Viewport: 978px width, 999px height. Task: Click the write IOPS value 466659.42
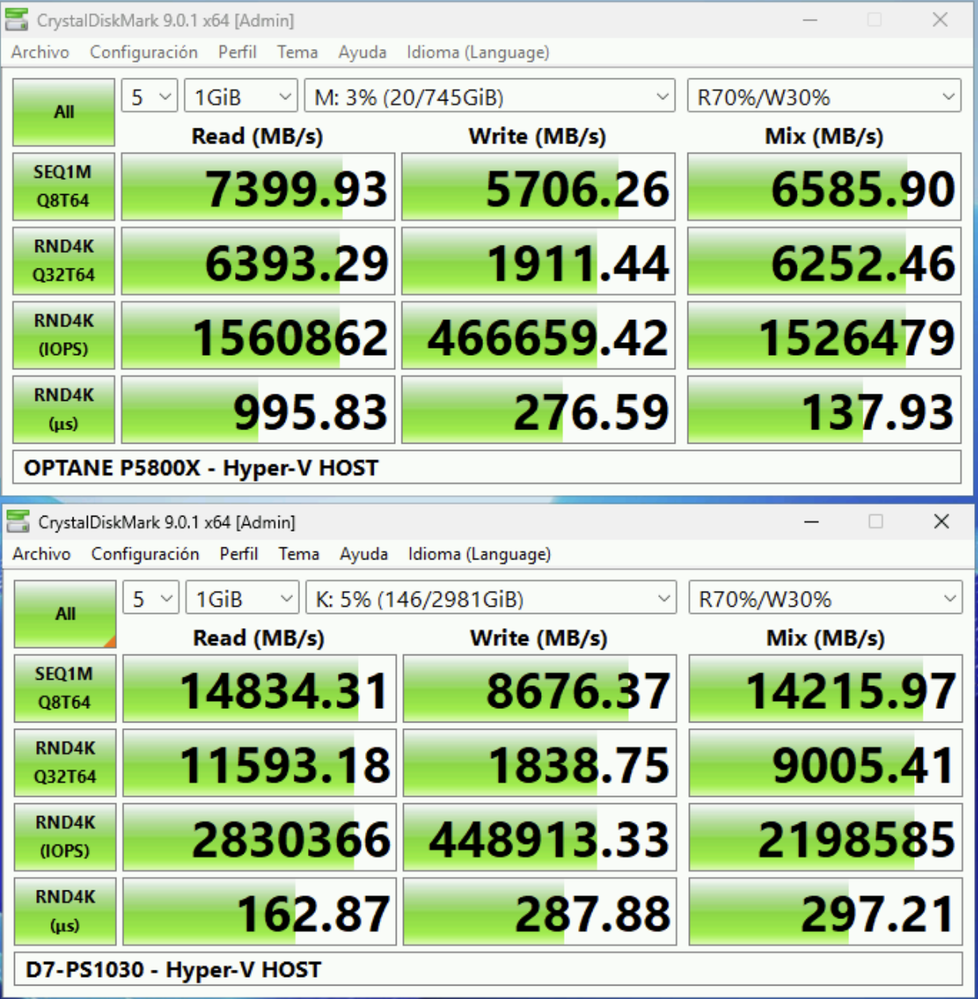pos(538,335)
